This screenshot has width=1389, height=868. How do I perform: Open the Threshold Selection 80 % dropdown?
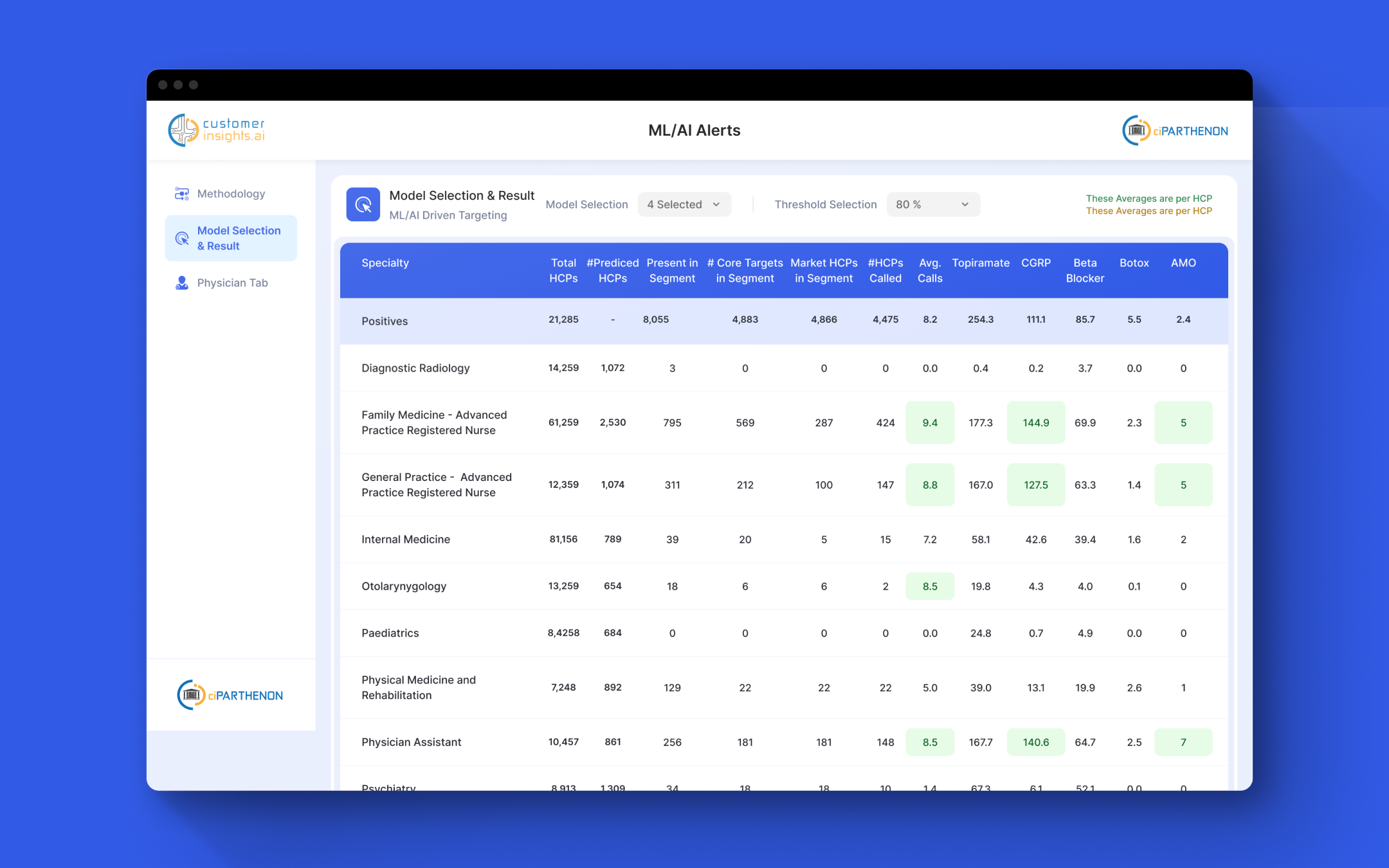(x=933, y=204)
